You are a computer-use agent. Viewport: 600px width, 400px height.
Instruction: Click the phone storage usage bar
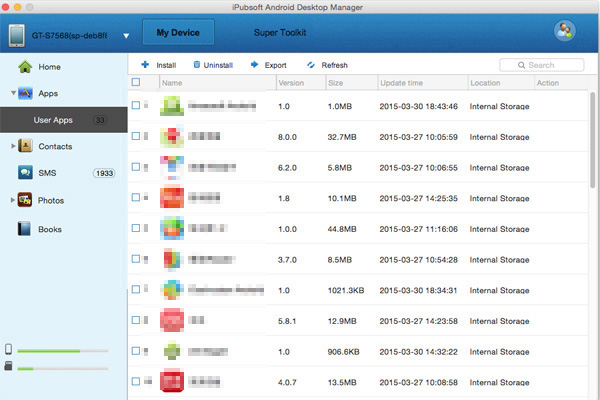tap(65, 351)
